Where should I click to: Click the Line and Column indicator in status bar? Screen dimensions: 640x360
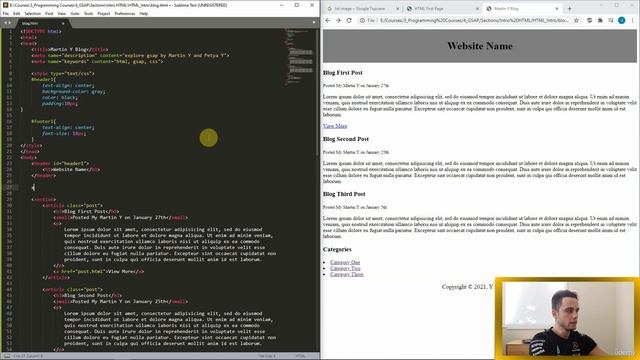pyautogui.click(x=28, y=356)
